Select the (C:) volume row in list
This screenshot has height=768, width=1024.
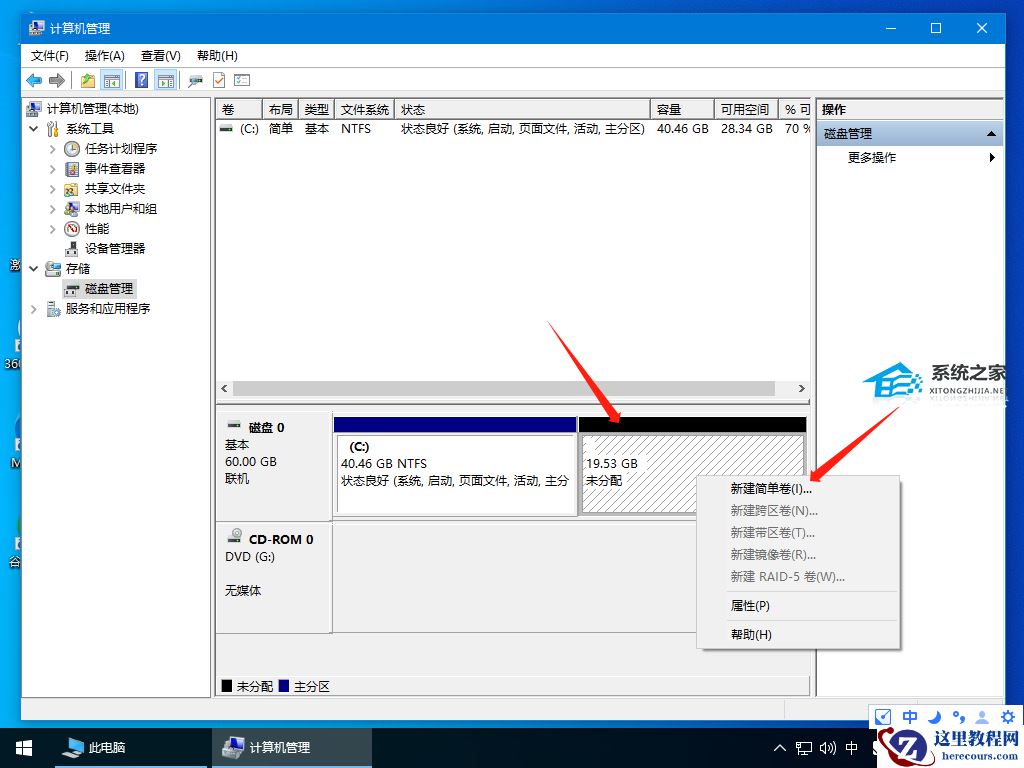[x=513, y=129]
